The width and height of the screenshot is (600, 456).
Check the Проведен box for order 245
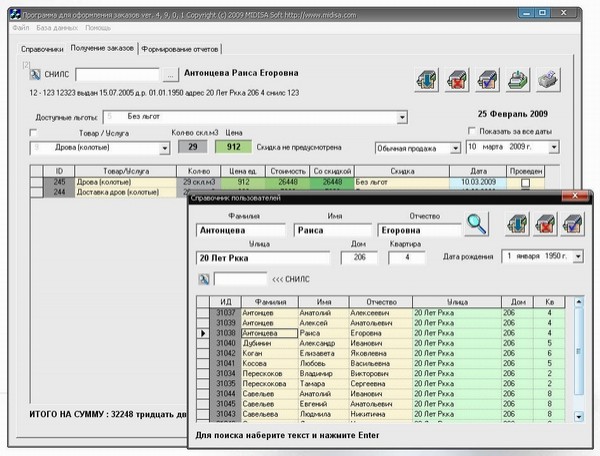525,183
